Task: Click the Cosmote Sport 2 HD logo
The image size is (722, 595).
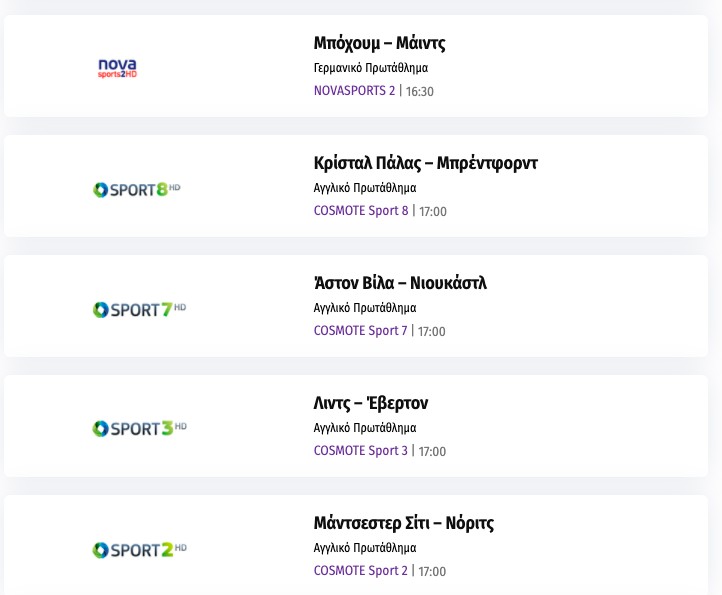Action: 139,549
